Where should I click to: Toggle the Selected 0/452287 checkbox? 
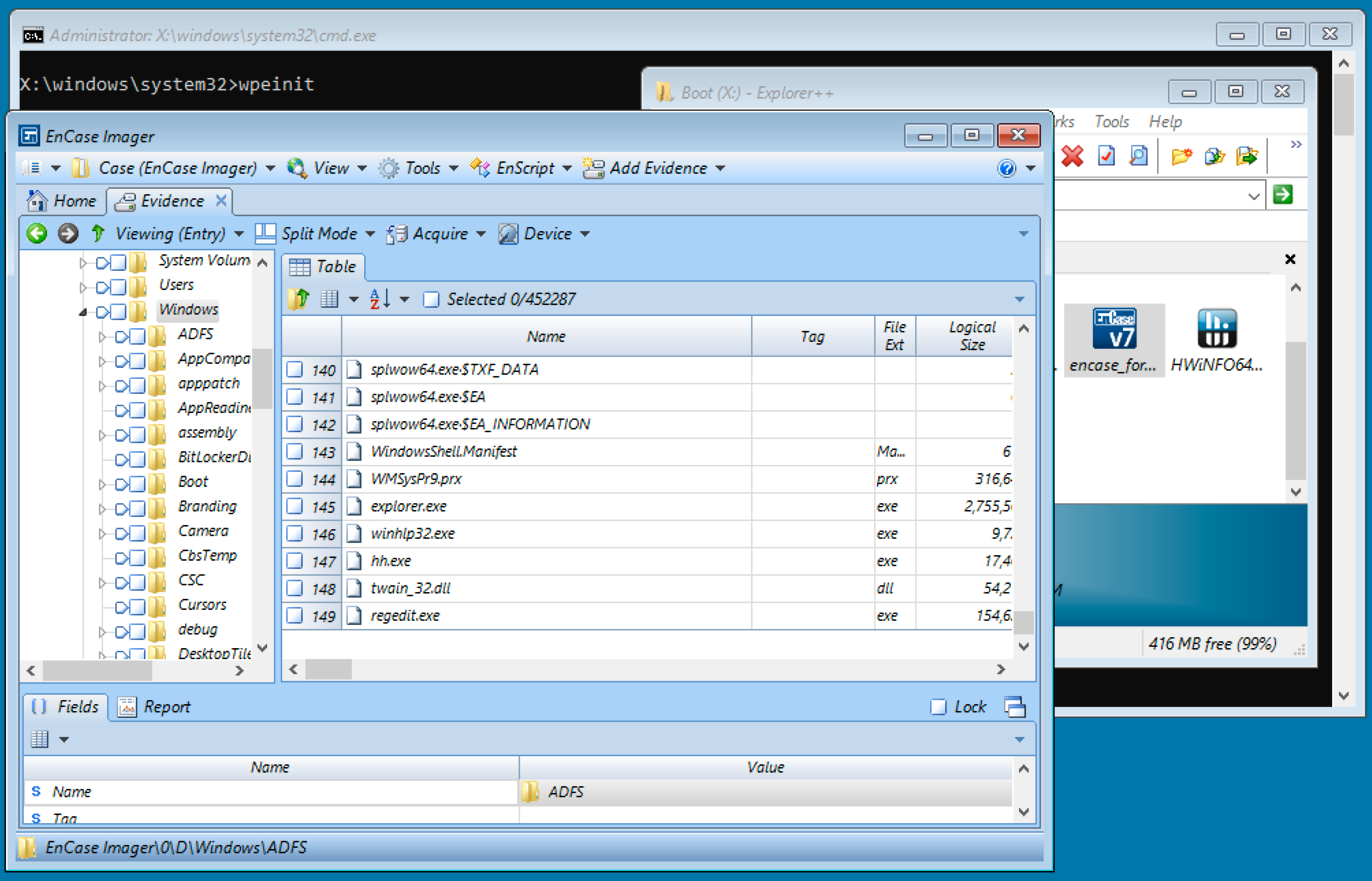pyautogui.click(x=431, y=299)
